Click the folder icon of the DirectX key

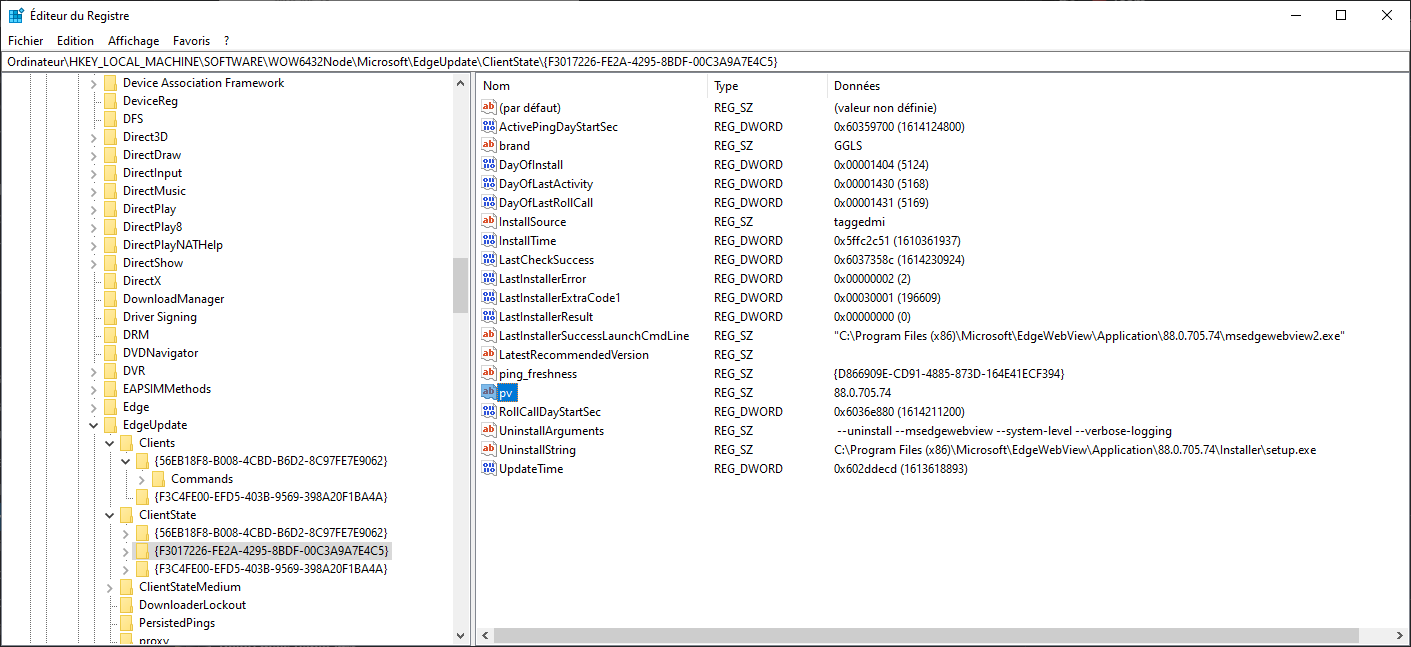click(x=110, y=281)
